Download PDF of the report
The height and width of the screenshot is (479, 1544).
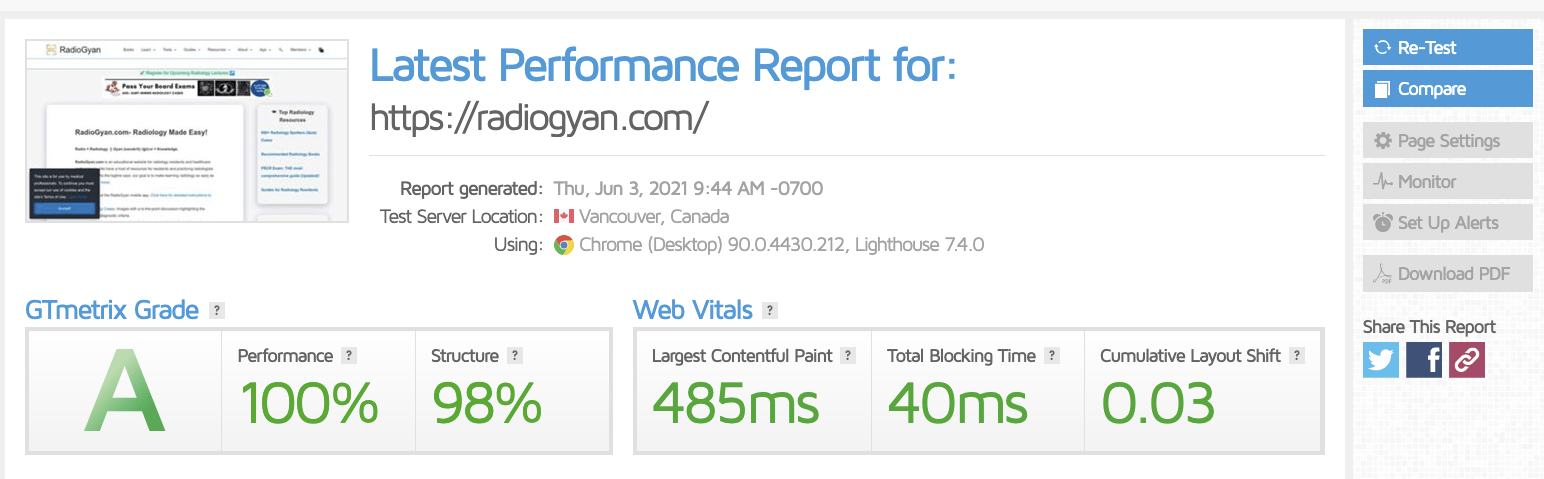[x=1447, y=274]
